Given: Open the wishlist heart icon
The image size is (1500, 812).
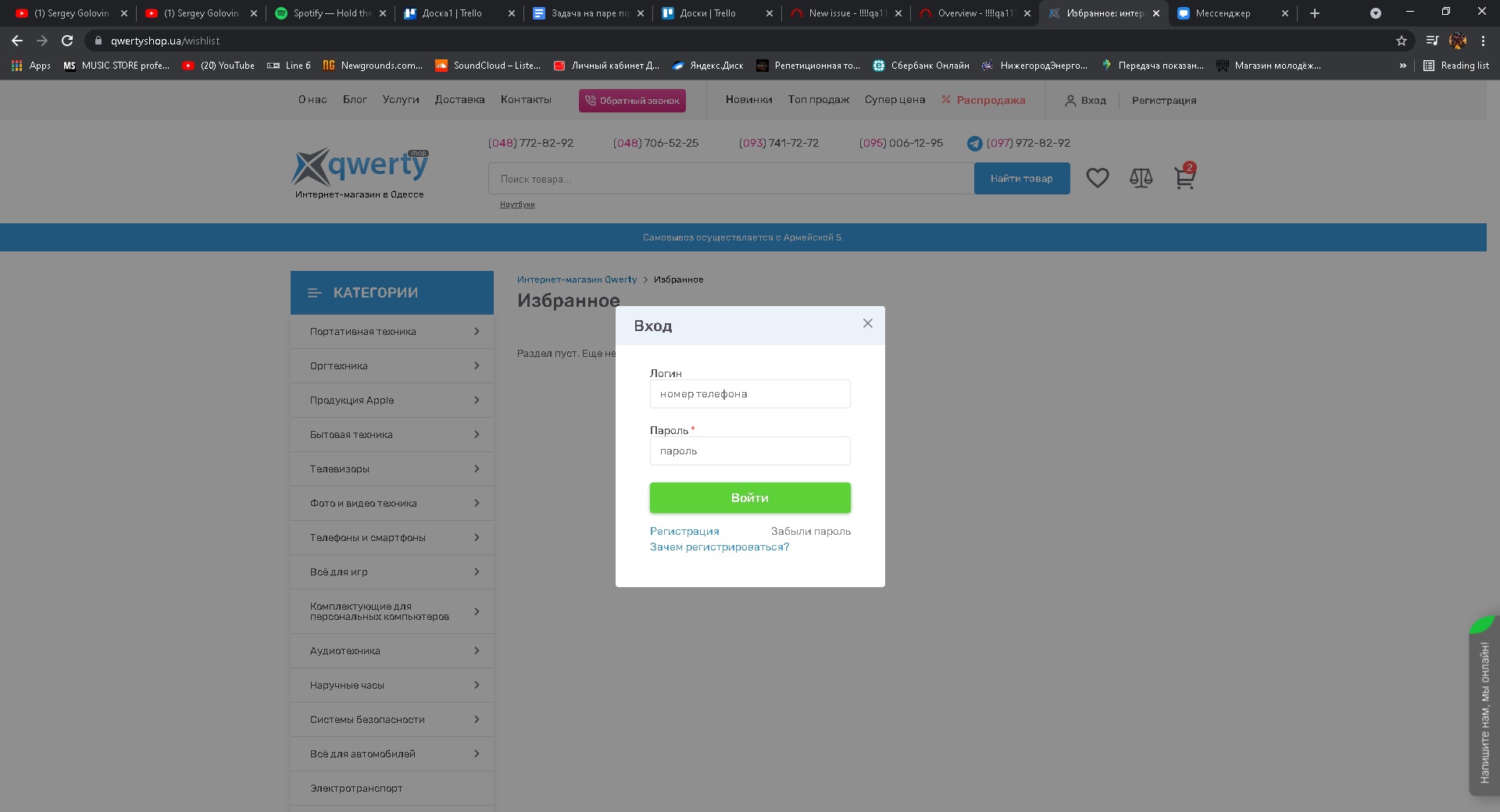Looking at the screenshot, I should 1097,179.
